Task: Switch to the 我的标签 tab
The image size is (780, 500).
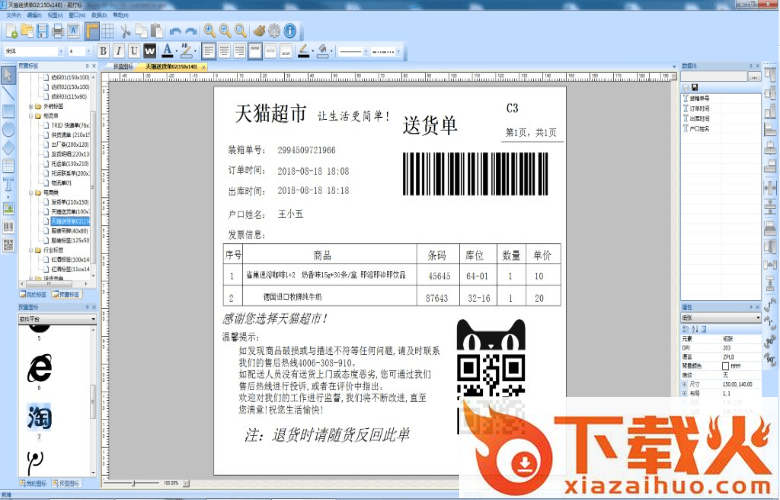Action: click(x=34, y=295)
